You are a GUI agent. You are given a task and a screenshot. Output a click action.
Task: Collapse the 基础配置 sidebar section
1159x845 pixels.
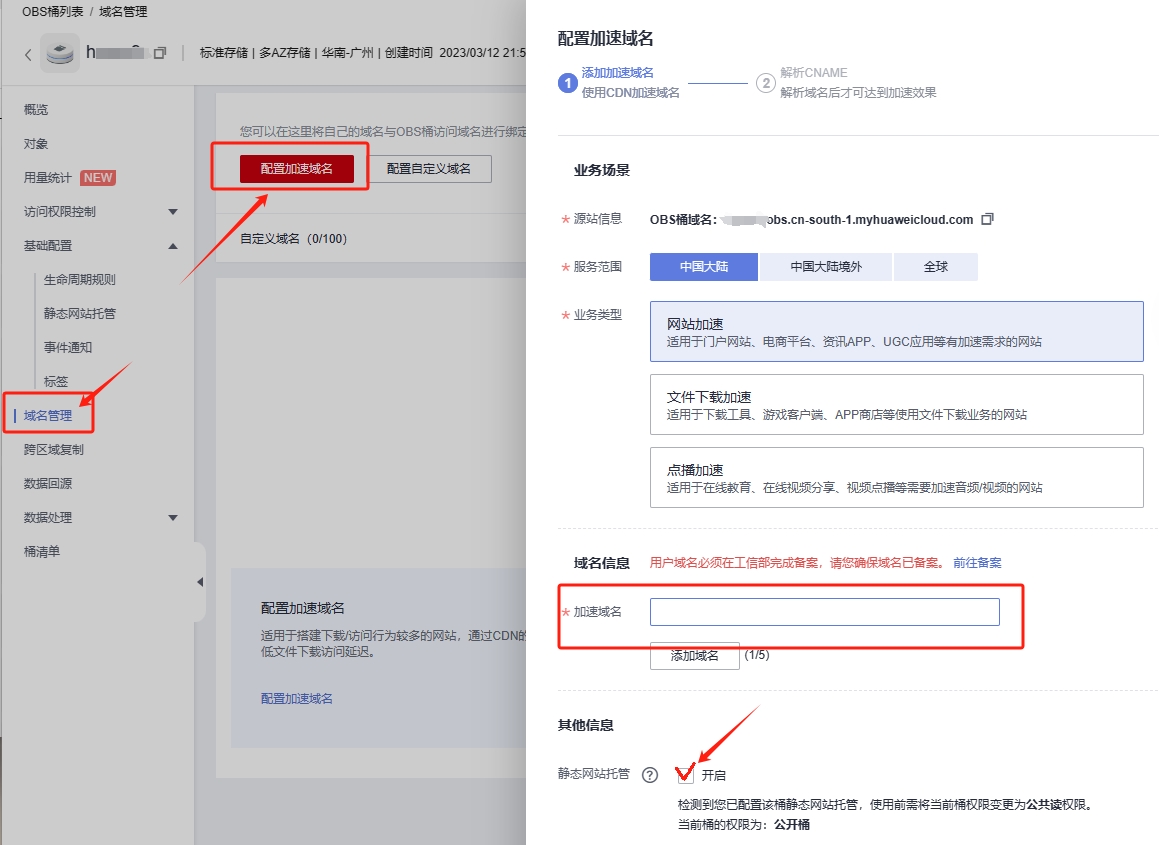(x=173, y=246)
